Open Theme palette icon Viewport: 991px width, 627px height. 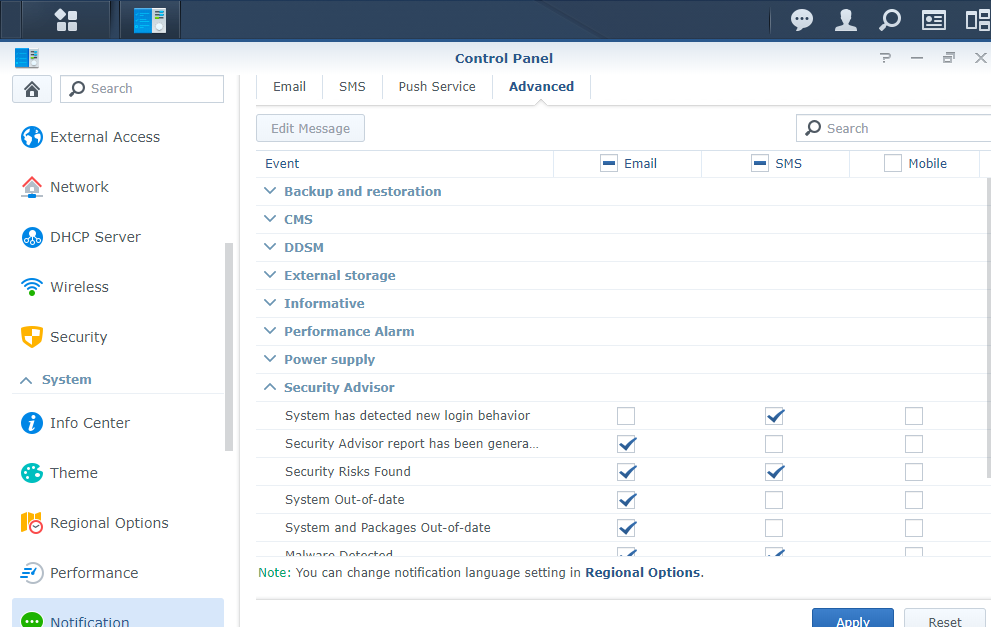point(32,473)
